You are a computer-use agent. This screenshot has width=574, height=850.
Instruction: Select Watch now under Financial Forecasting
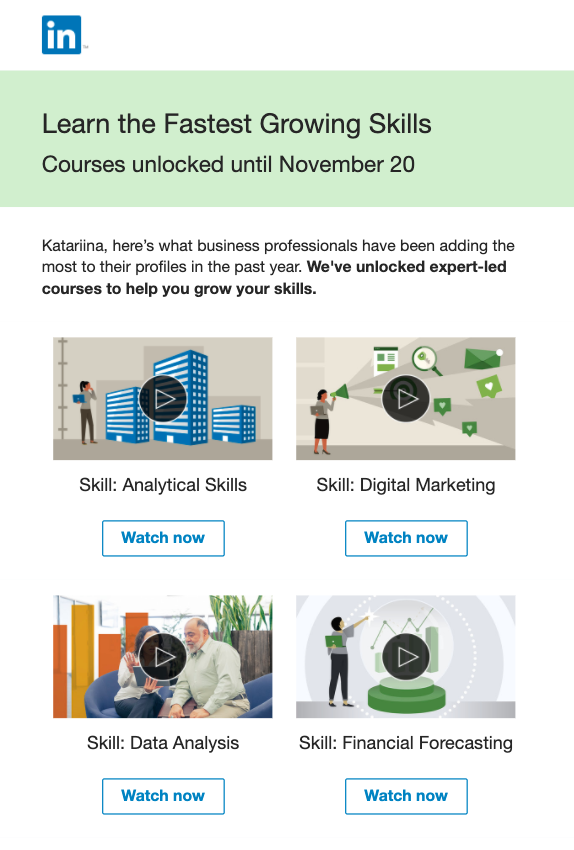(x=406, y=796)
